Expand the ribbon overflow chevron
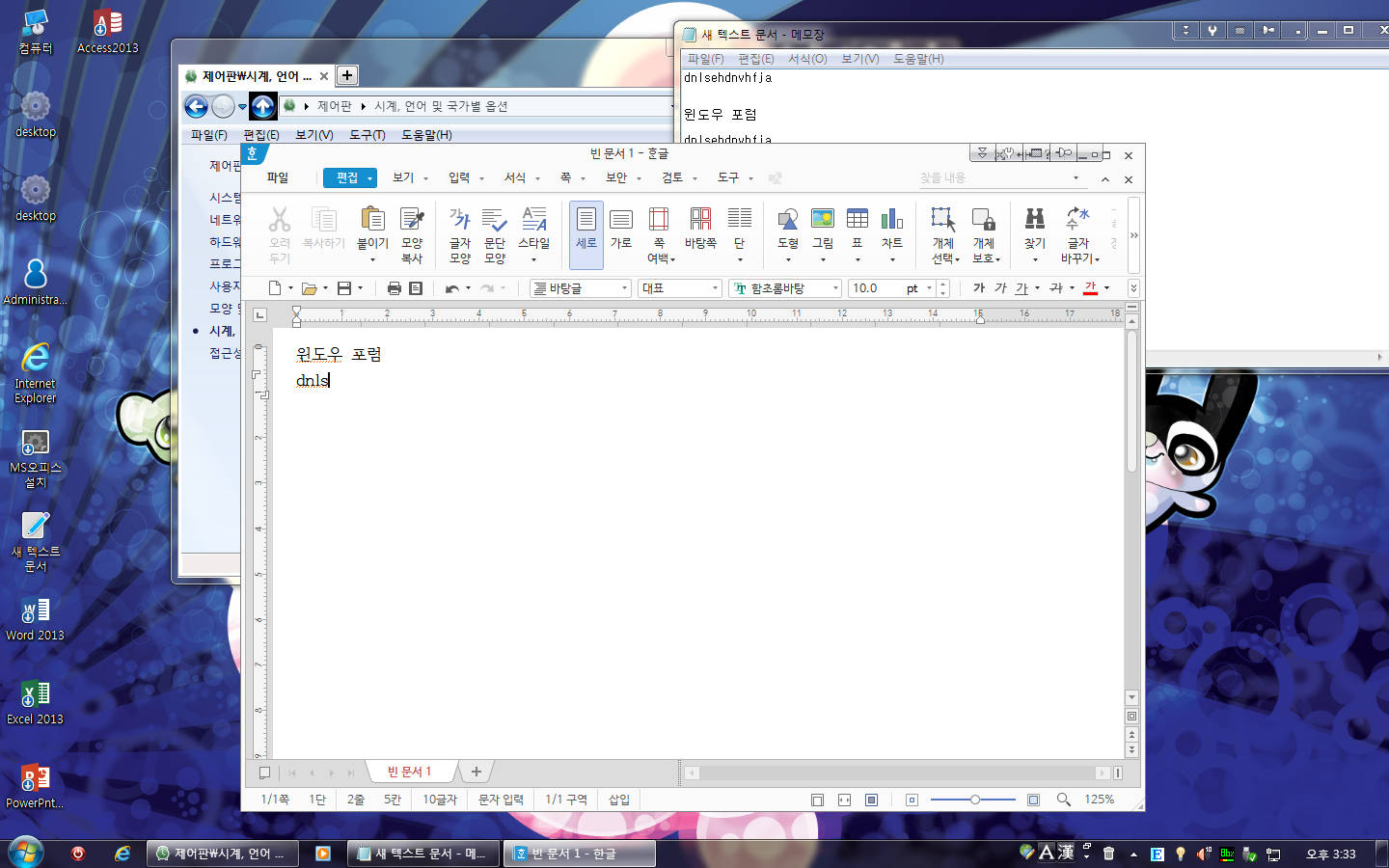 point(1134,235)
